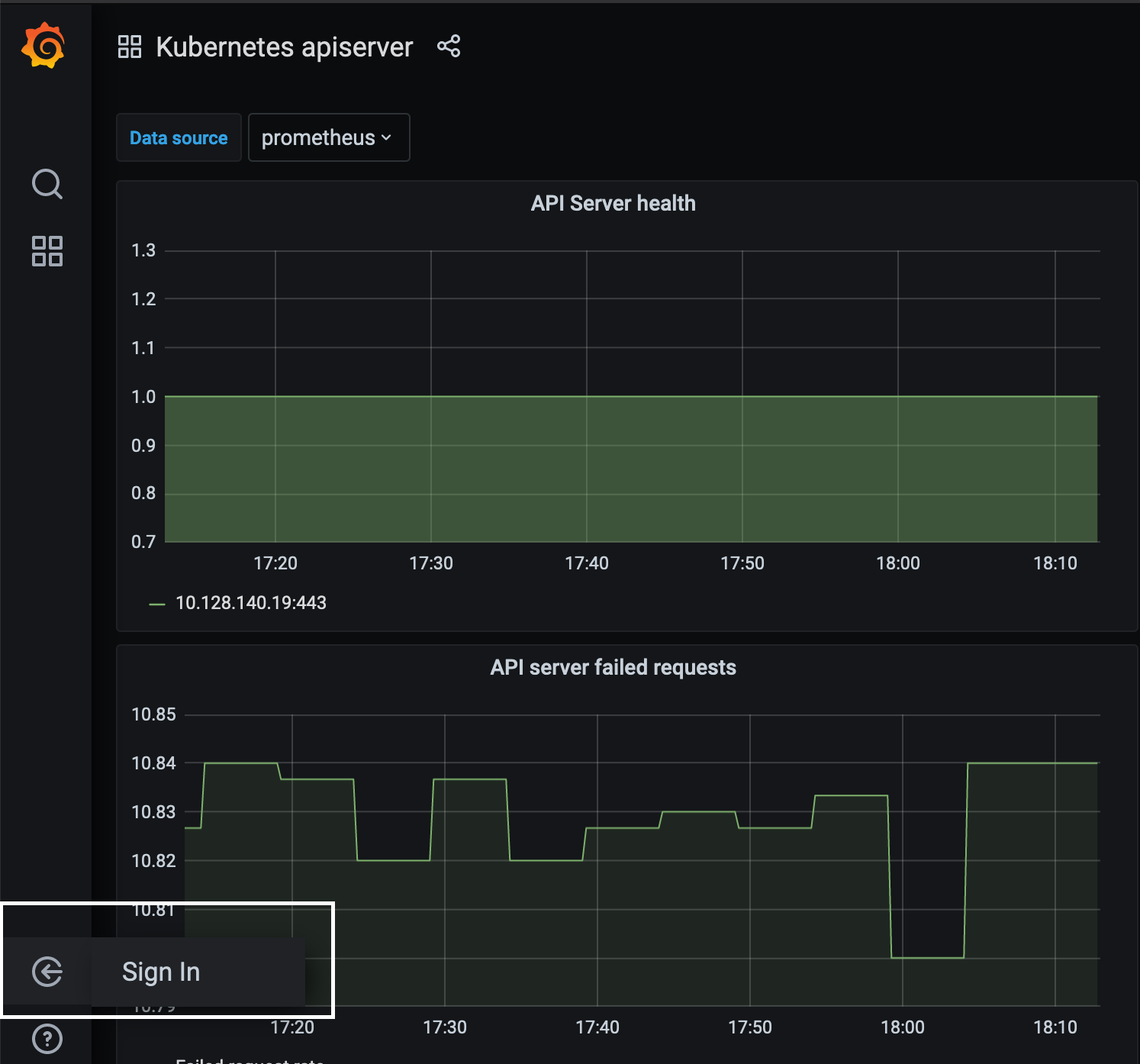
Task: Click the green legend color line
Action: click(157, 604)
